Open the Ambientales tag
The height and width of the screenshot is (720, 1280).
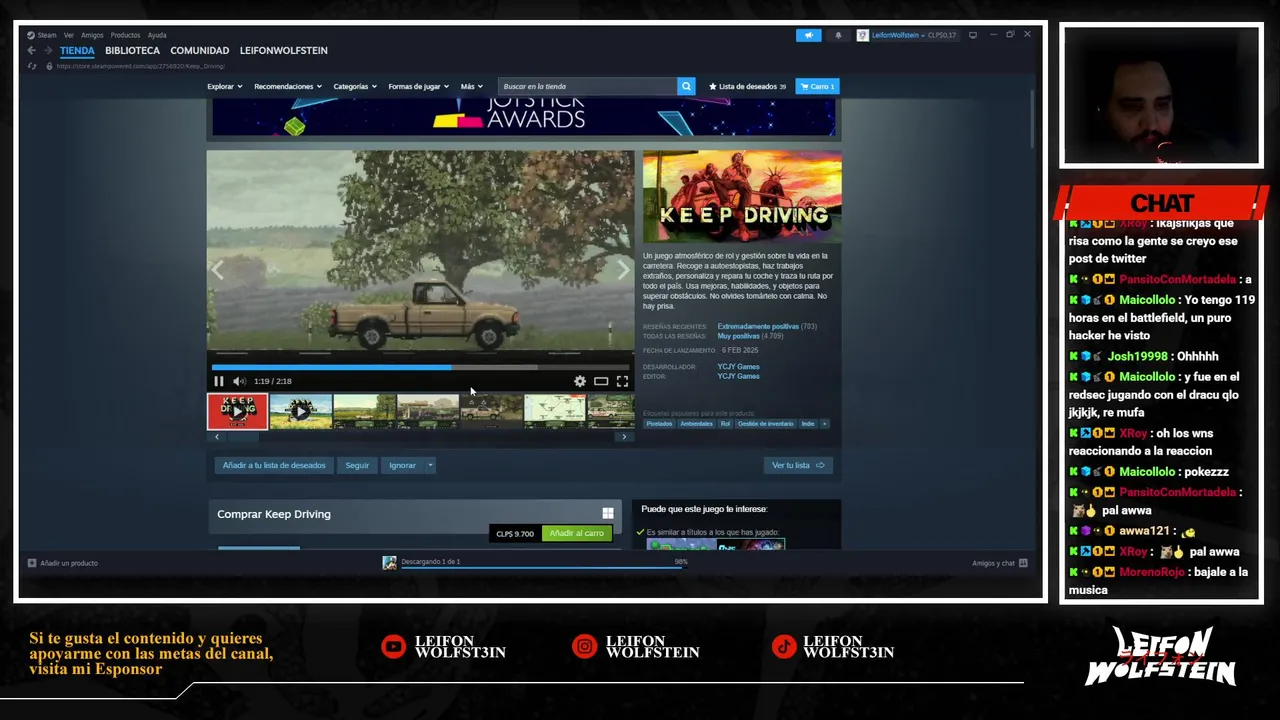coord(696,424)
